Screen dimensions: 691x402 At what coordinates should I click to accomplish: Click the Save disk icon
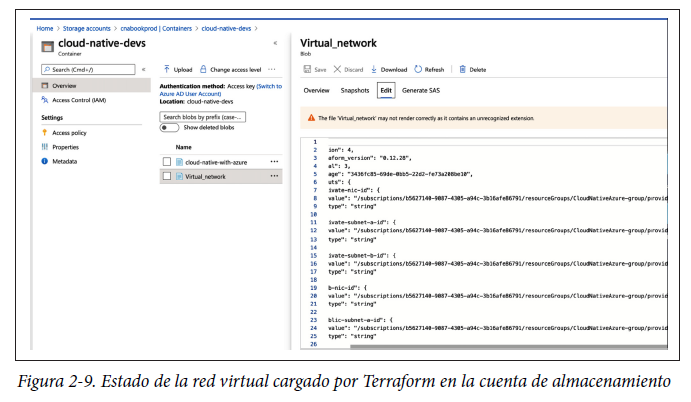click(x=307, y=70)
